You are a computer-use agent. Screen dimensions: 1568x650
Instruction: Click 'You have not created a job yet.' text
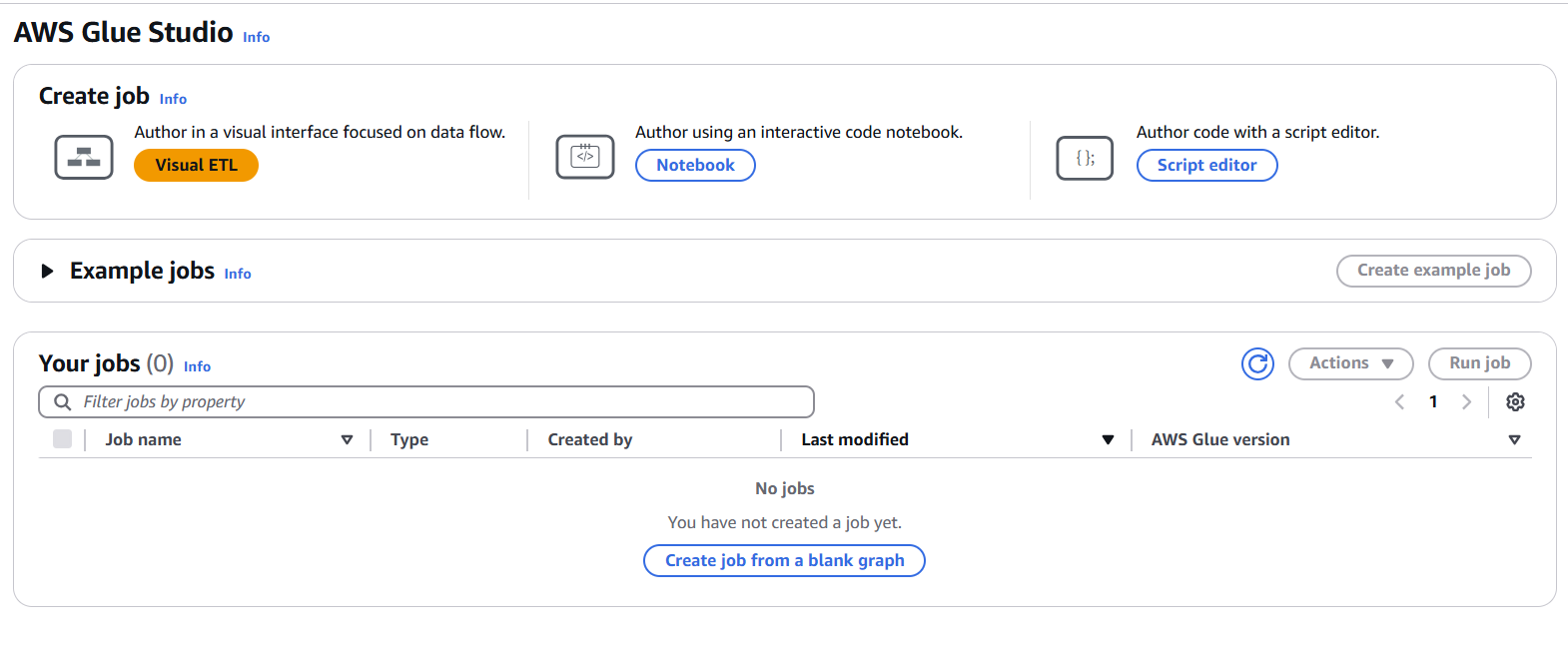(785, 522)
